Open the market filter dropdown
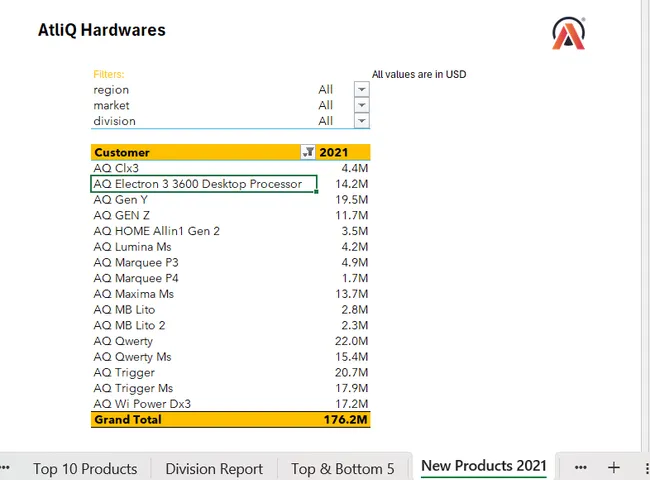The height and width of the screenshot is (480, 650). pyautogui.click(x=361, y=105)
